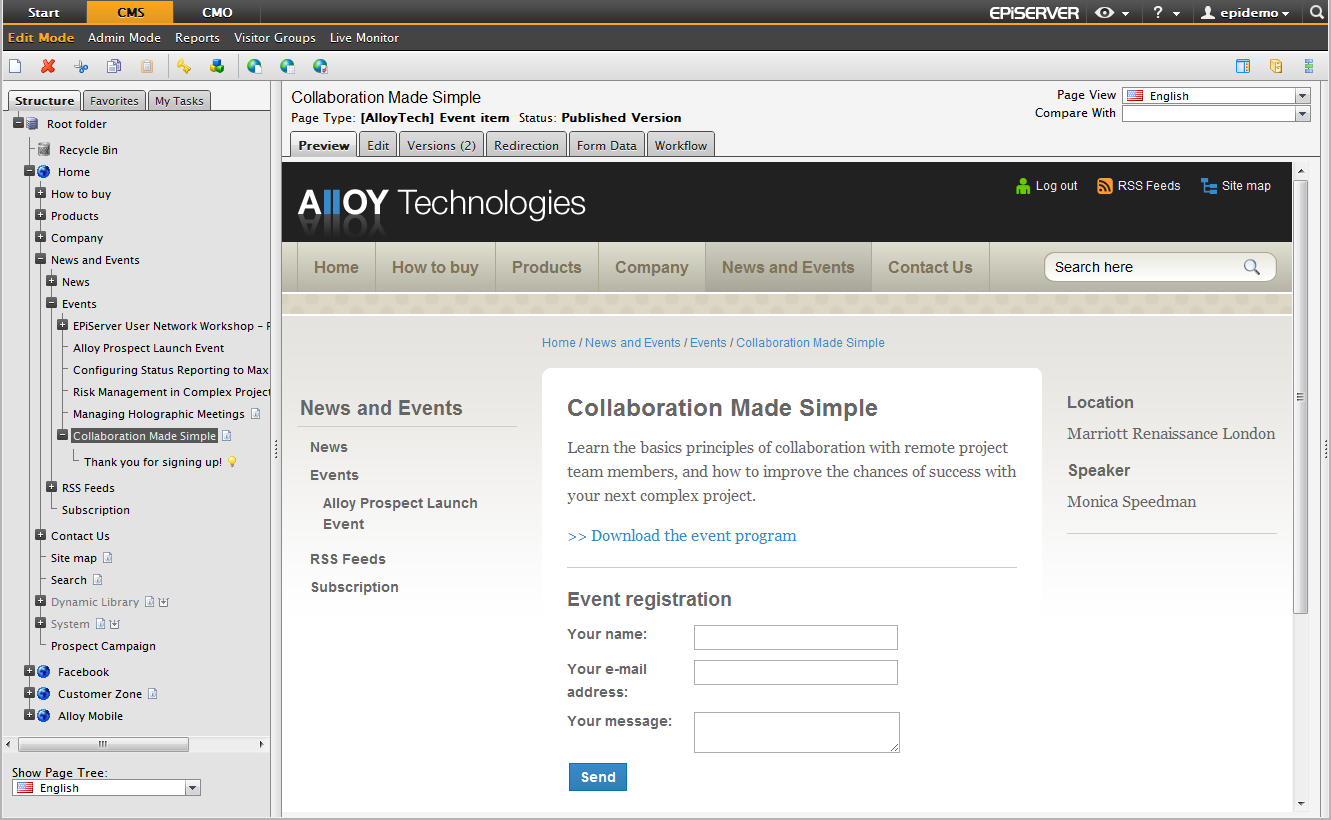Image resolution: width=1331 pixels, height=820 pixels.
Task: Create a new page from the toolbar
Action: pos(15,65)
